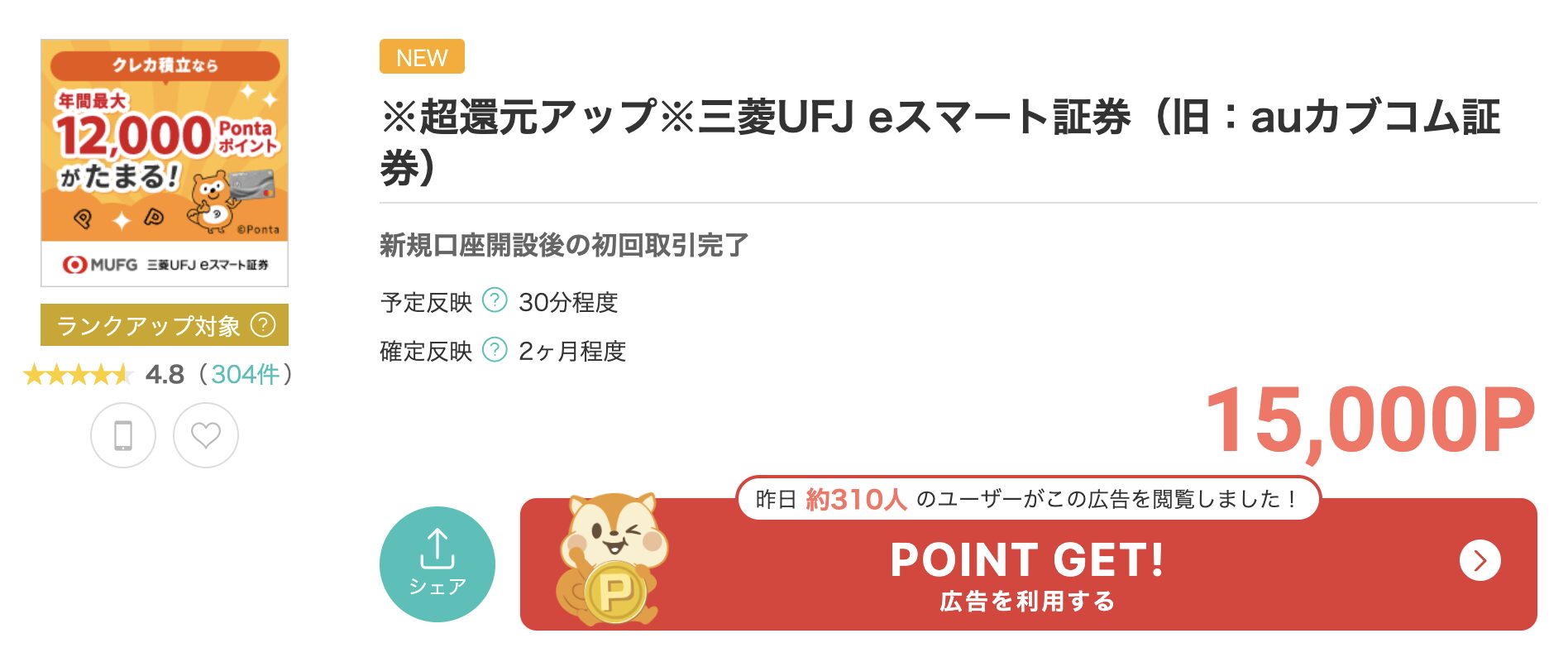Toggle favorite status for 三菱UFJ eスマート証券 offer

pyautogui.click(x=207, y=436)
